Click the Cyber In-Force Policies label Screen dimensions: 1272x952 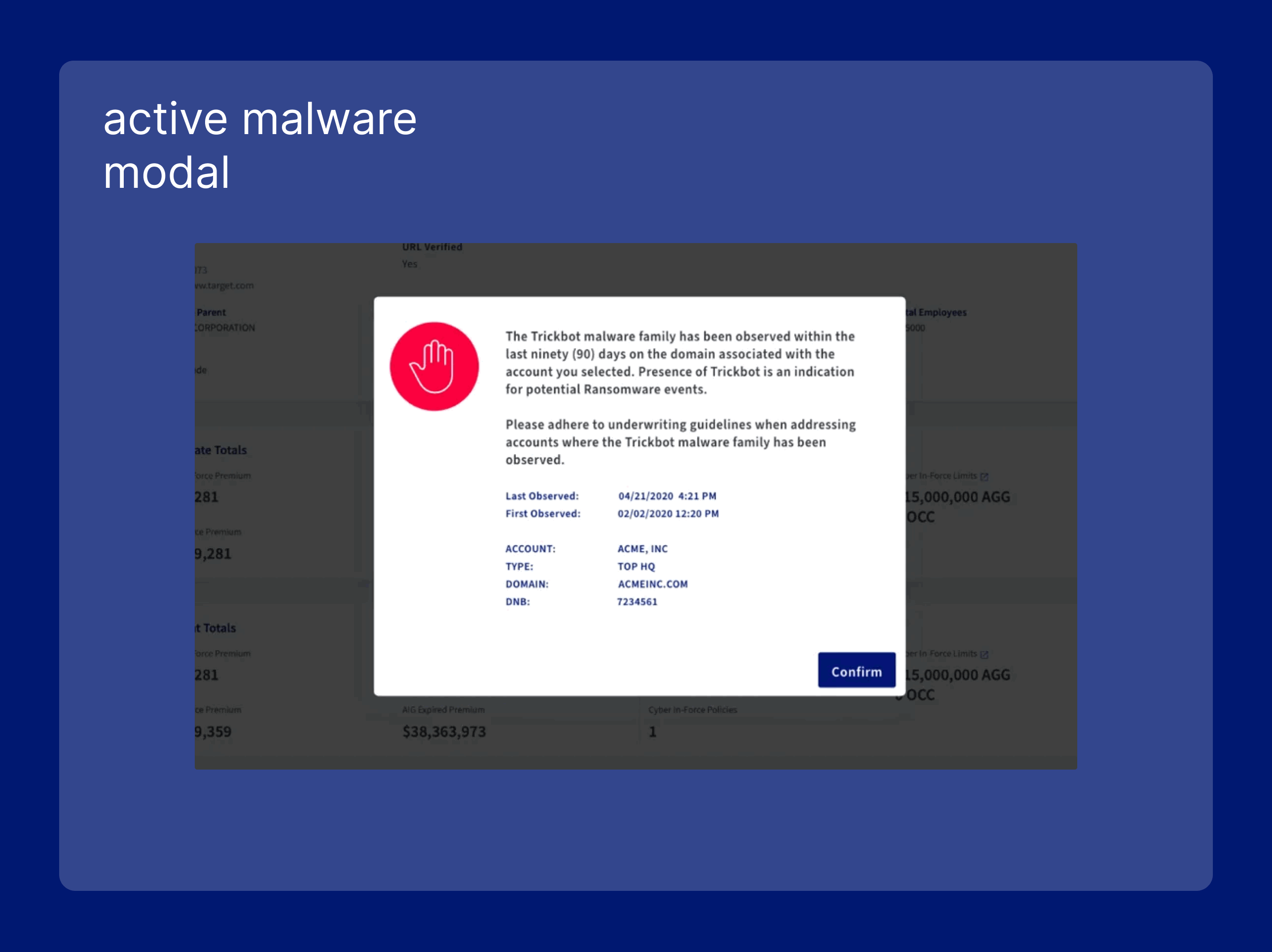692,710
